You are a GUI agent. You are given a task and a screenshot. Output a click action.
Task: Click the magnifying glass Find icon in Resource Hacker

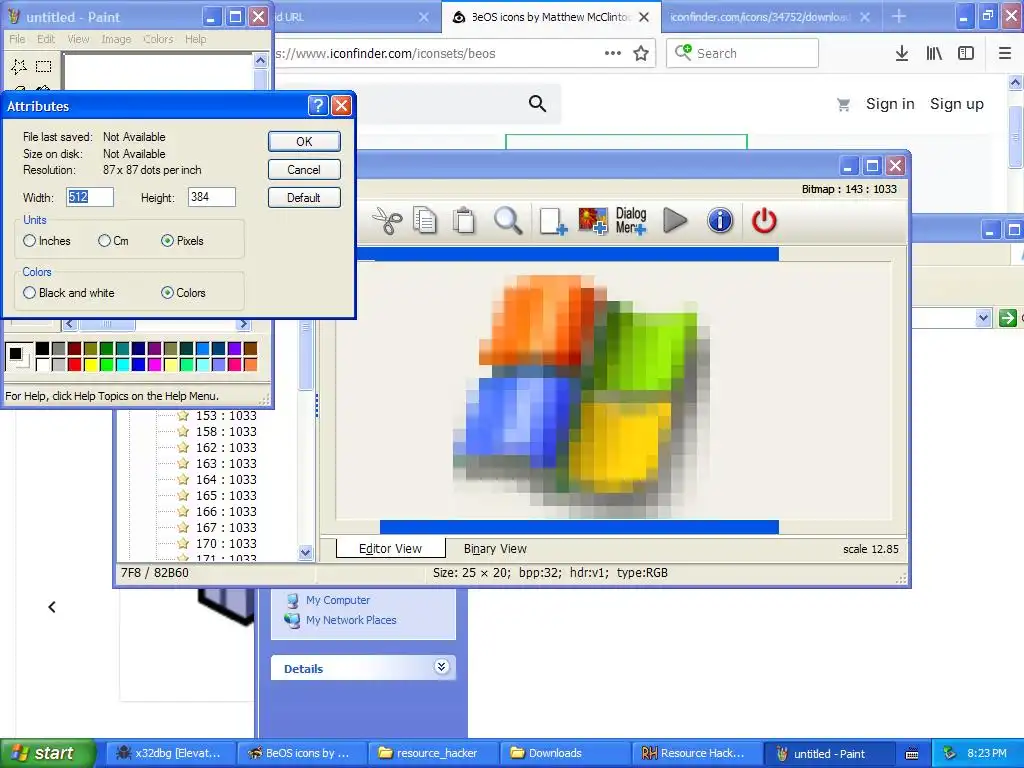pyautogui.click(x=507, y=221)
